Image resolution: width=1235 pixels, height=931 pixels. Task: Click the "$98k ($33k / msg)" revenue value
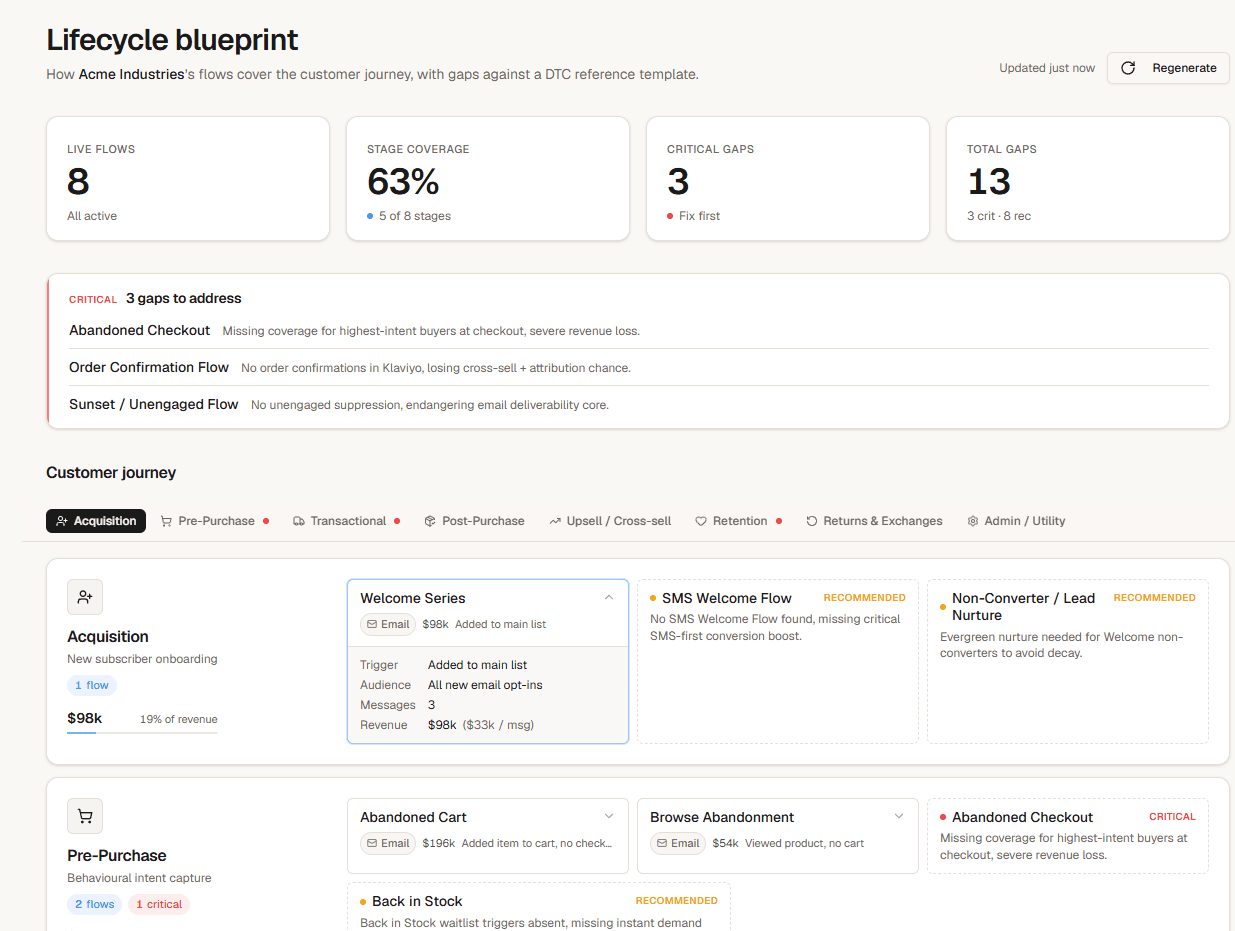pos(481,725)
